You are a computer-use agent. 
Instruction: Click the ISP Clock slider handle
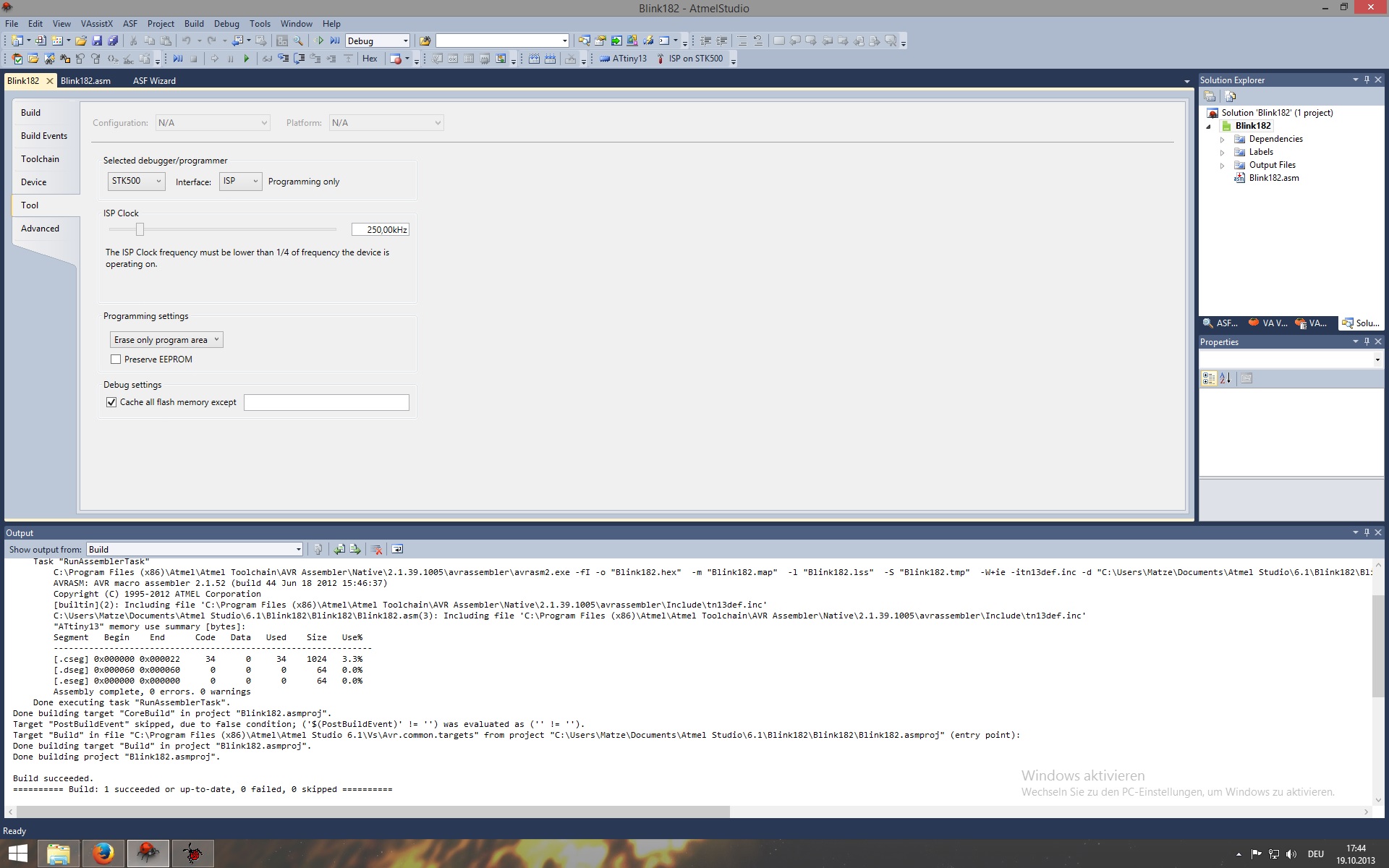140,229
